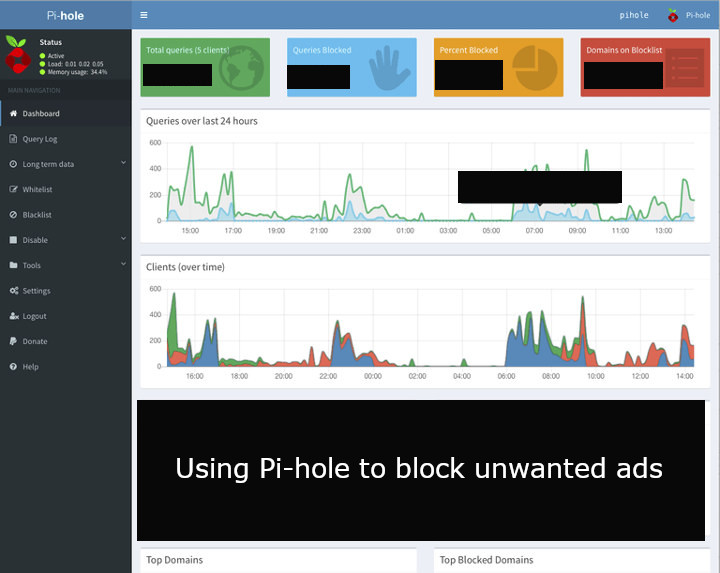Click the Donate PayPal icon

tap(13, 341)
